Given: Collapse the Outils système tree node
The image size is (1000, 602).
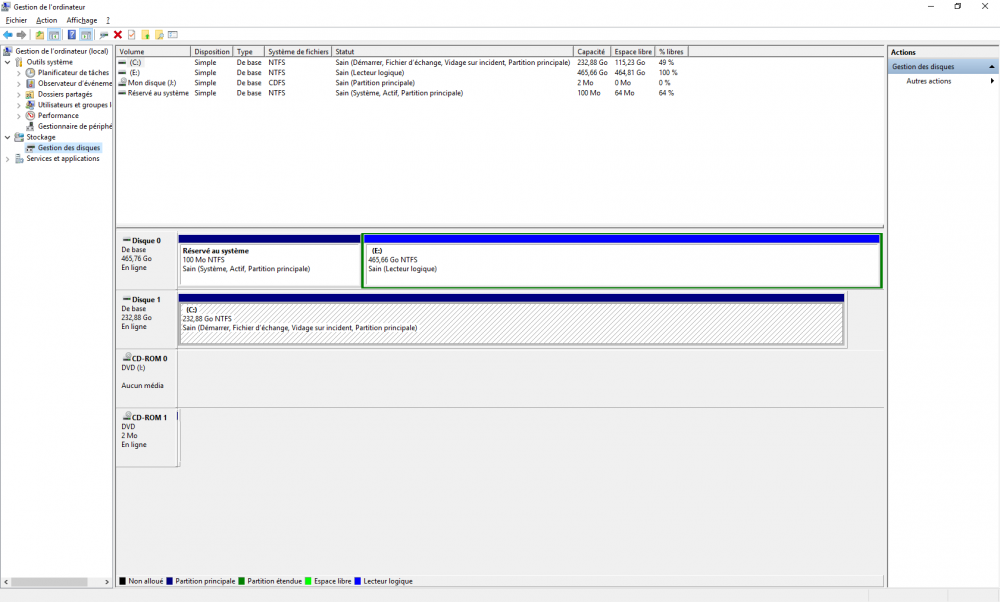Looking at the screenshot, I should (x=8, y=62).
